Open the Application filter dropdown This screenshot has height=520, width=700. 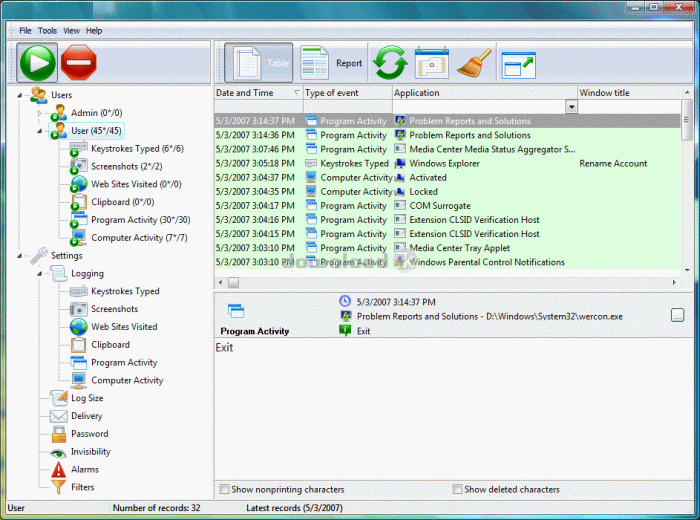[x=571, y=107]
